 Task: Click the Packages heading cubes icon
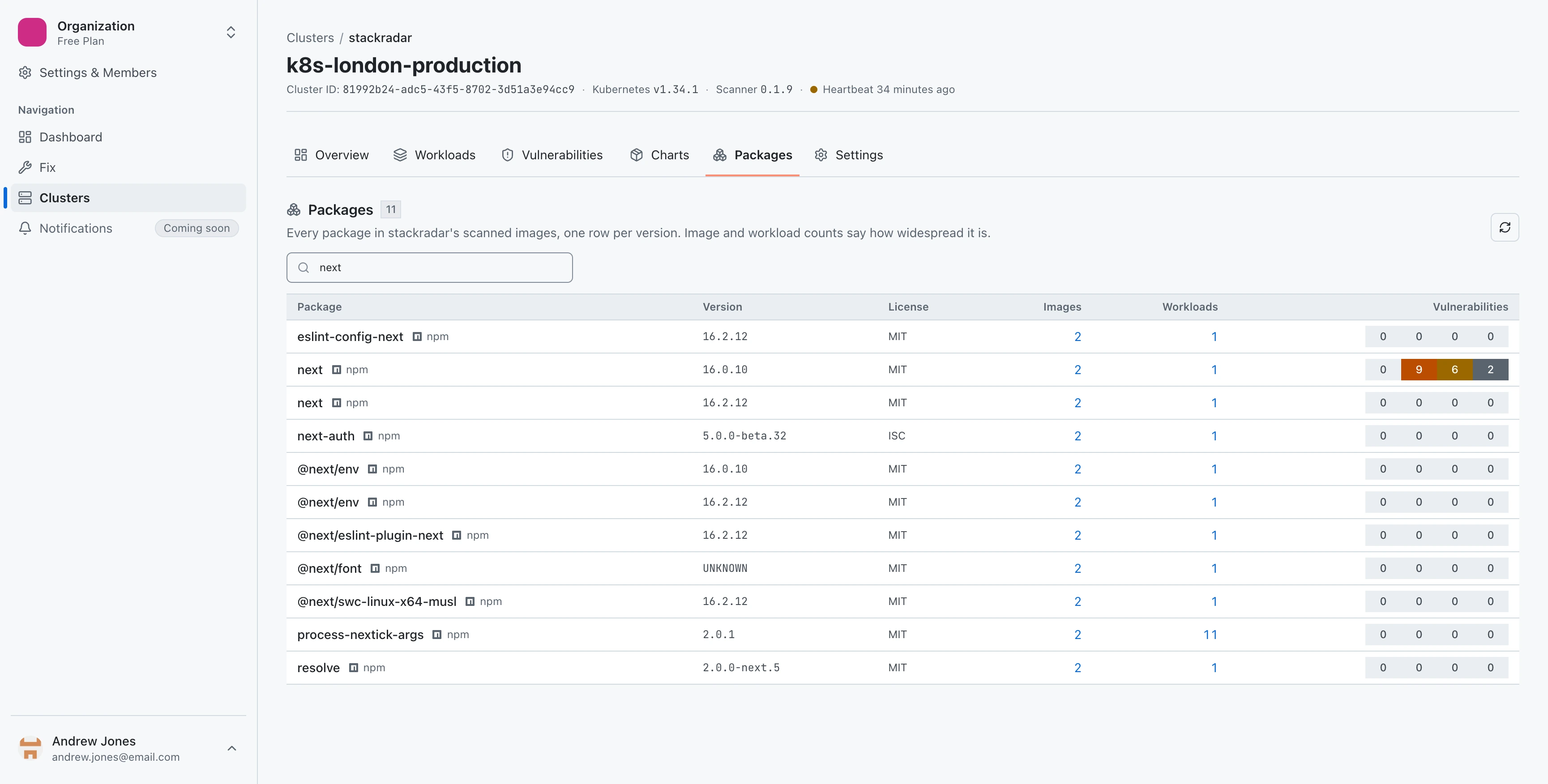pos(294,210)
